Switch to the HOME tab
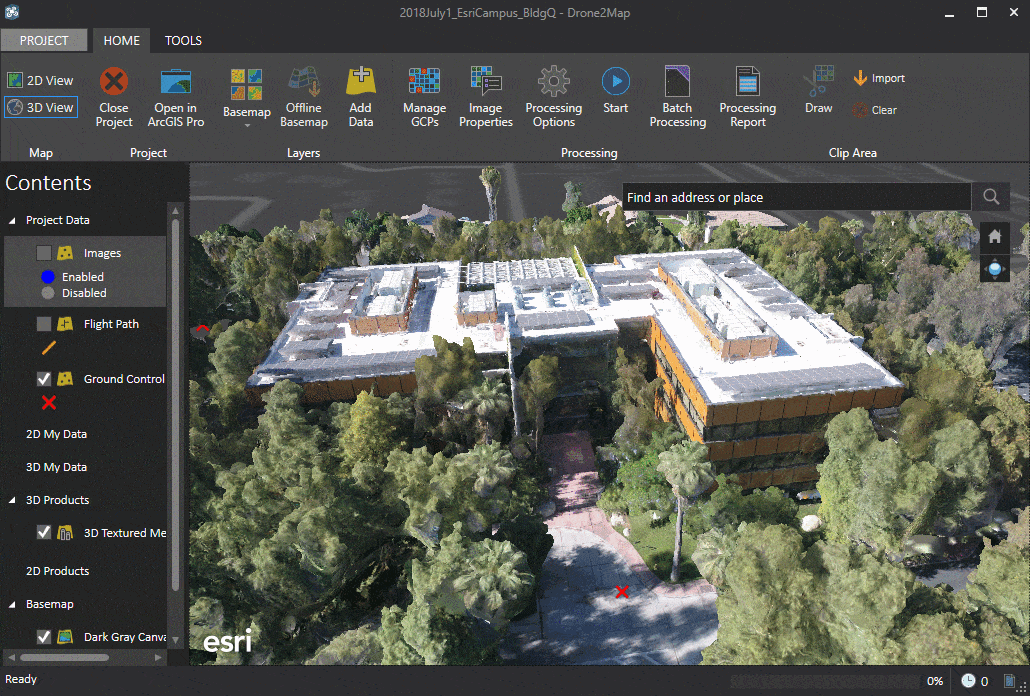Screen dimensions: 1030x696 pos(122,40)
